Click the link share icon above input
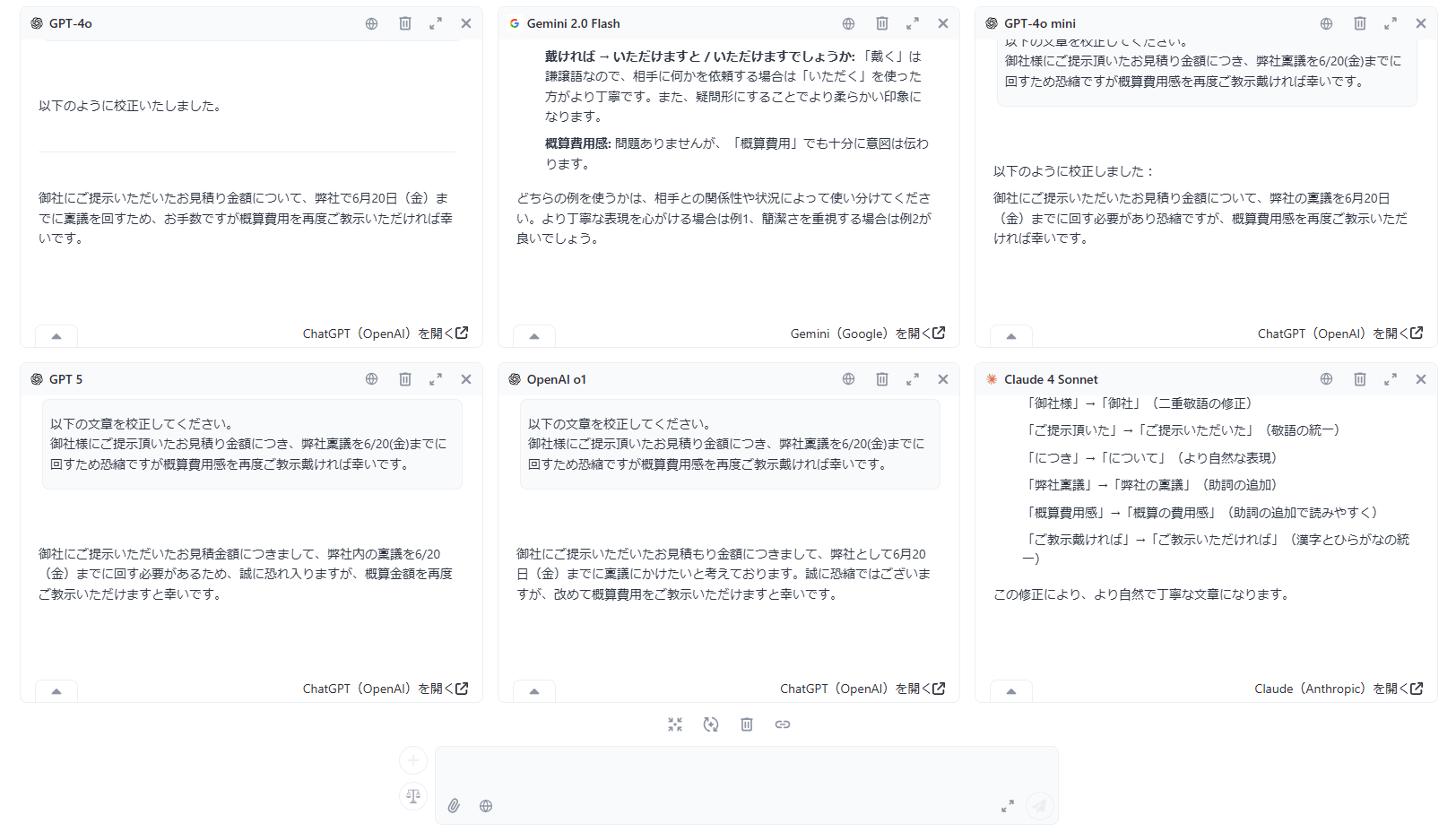 click(783, 724)
